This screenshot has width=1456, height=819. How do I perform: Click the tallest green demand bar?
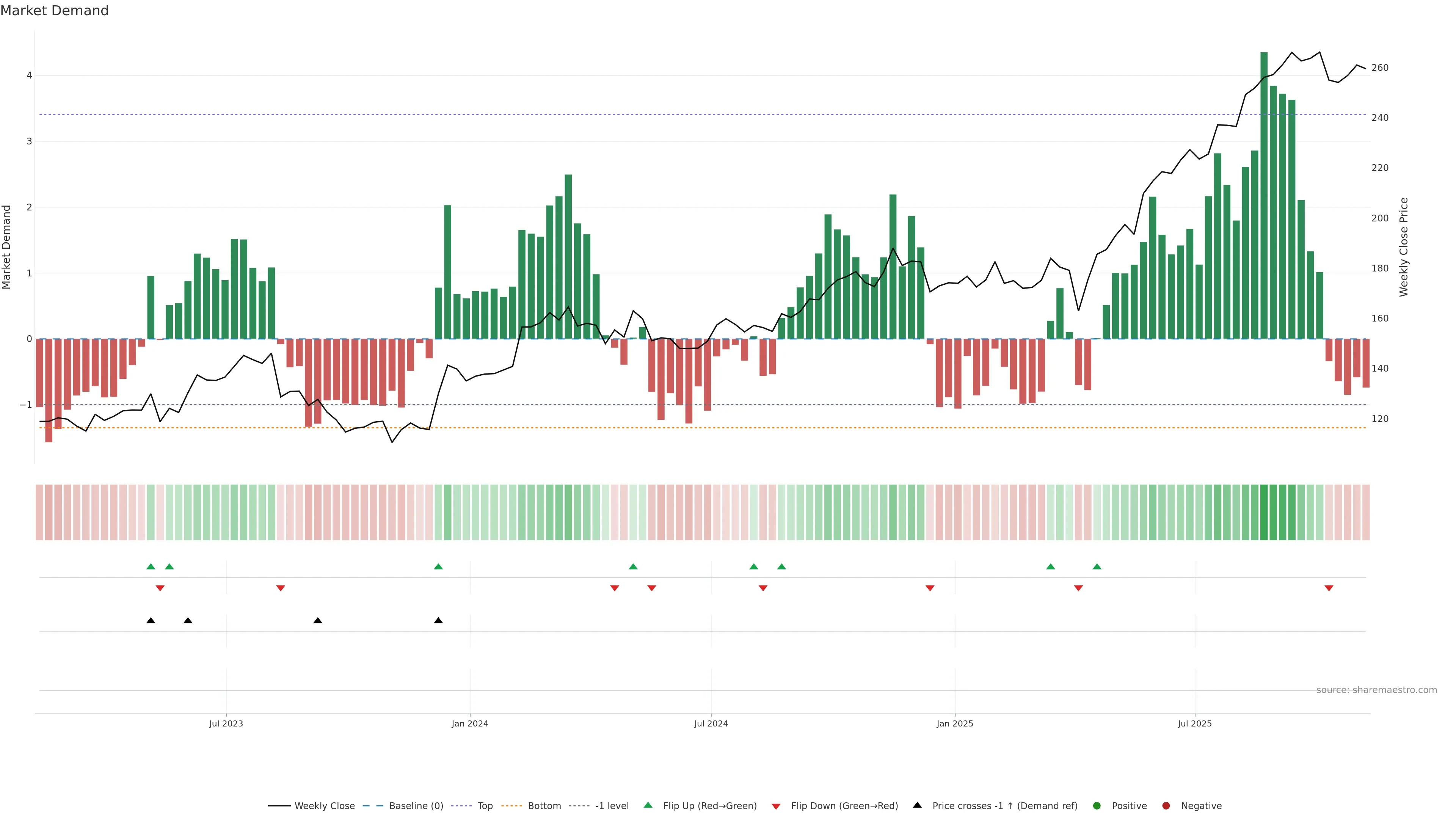pos(1264,198)
